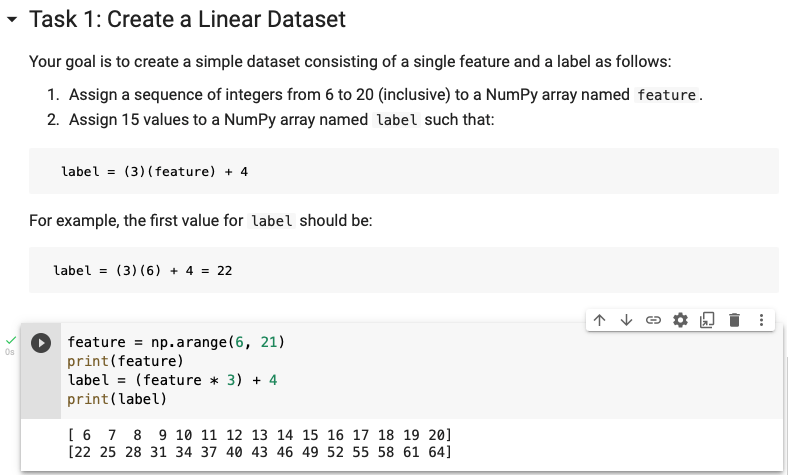Delete the code cell
The image size is (788, 475).
pos(734,320)
